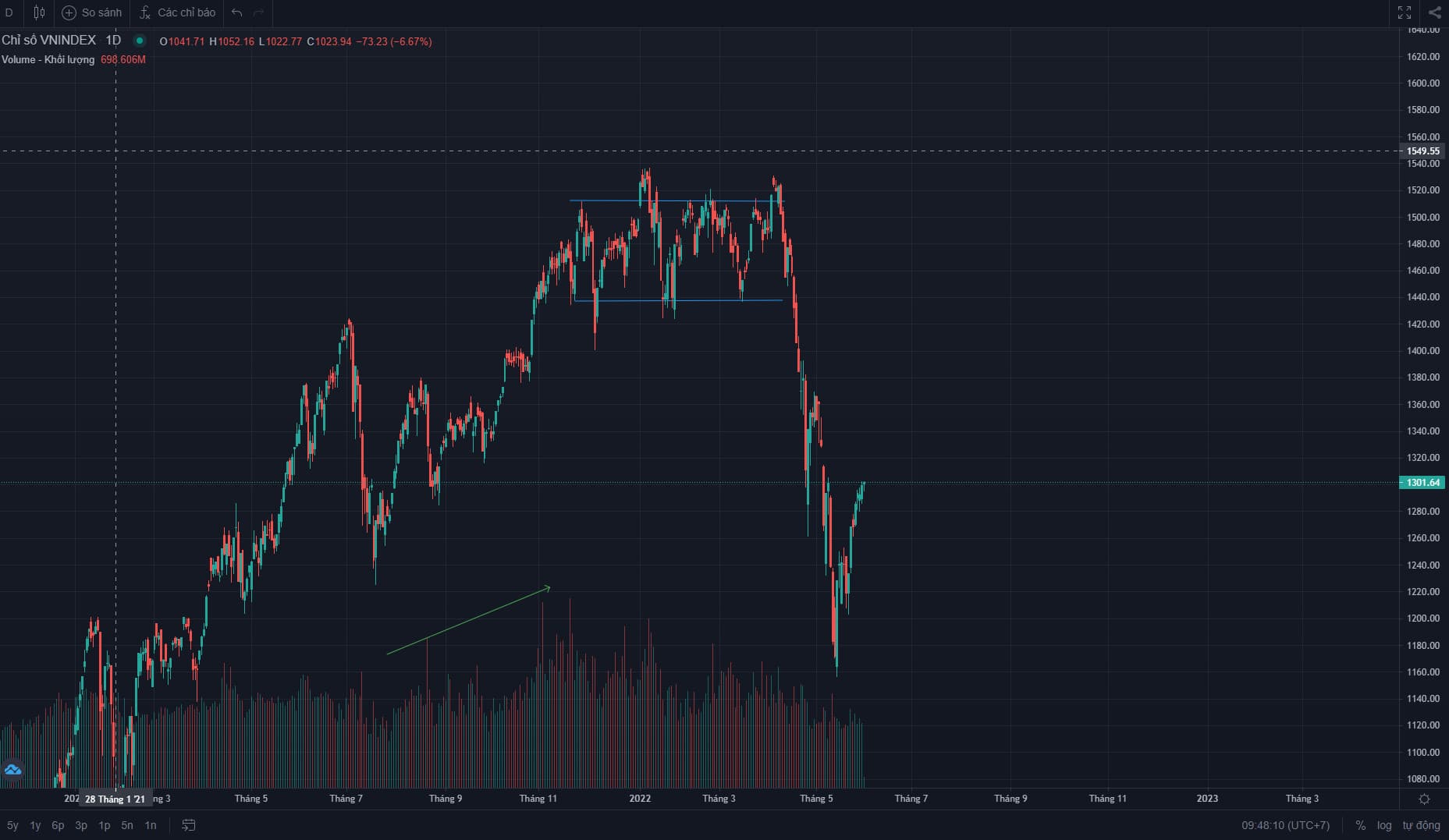Toggle log scale mode
This screenshot has height=840, width=1449.
coord(1384,824)
